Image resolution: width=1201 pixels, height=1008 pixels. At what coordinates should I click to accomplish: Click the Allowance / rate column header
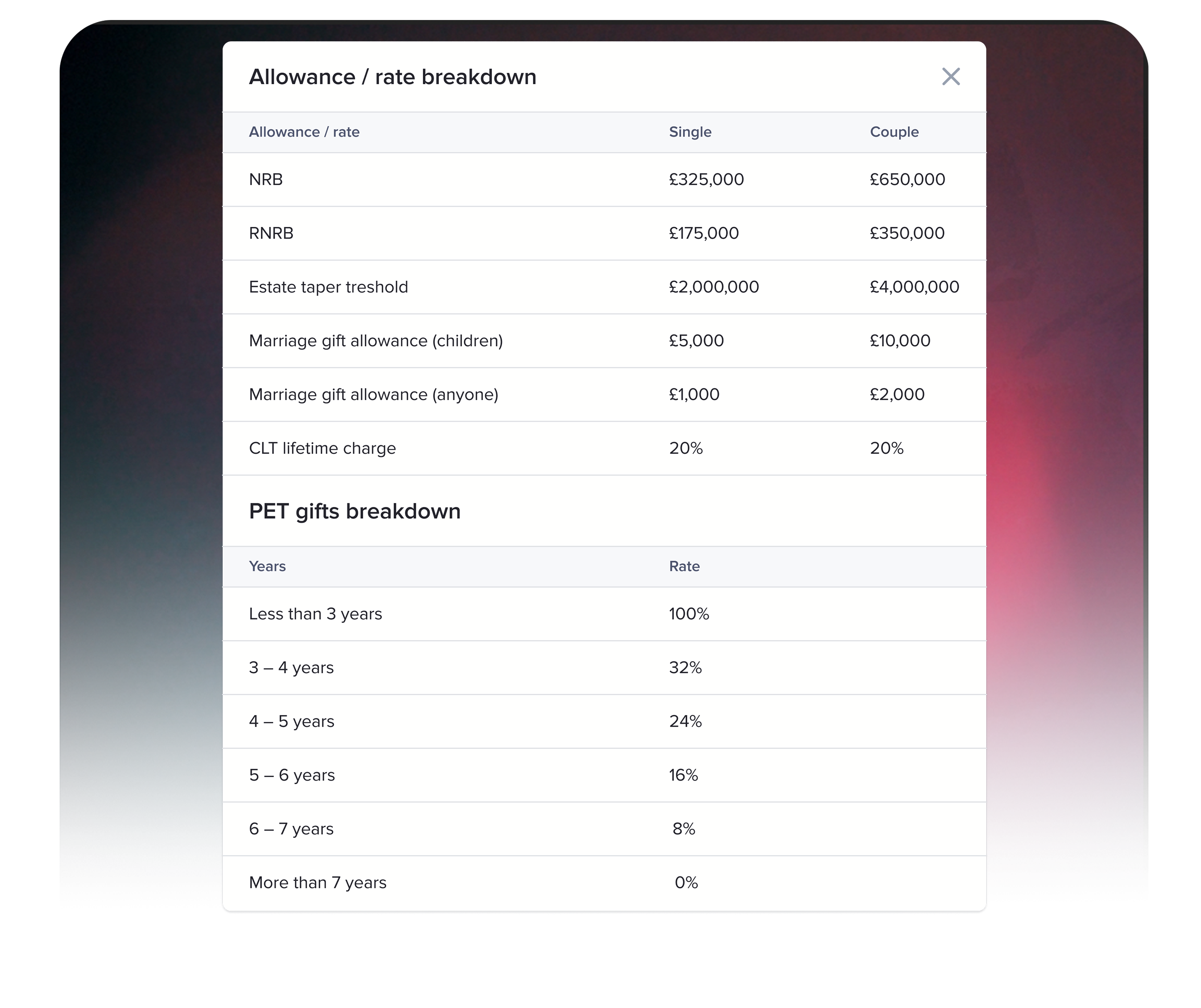tap(304, 131)
